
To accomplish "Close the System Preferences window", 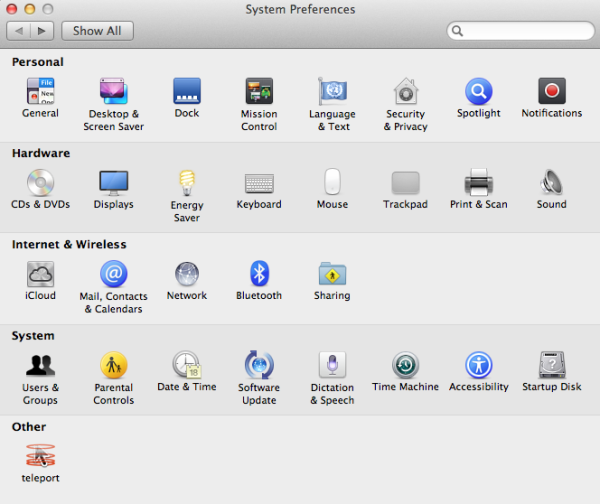I will coord(12,9).
